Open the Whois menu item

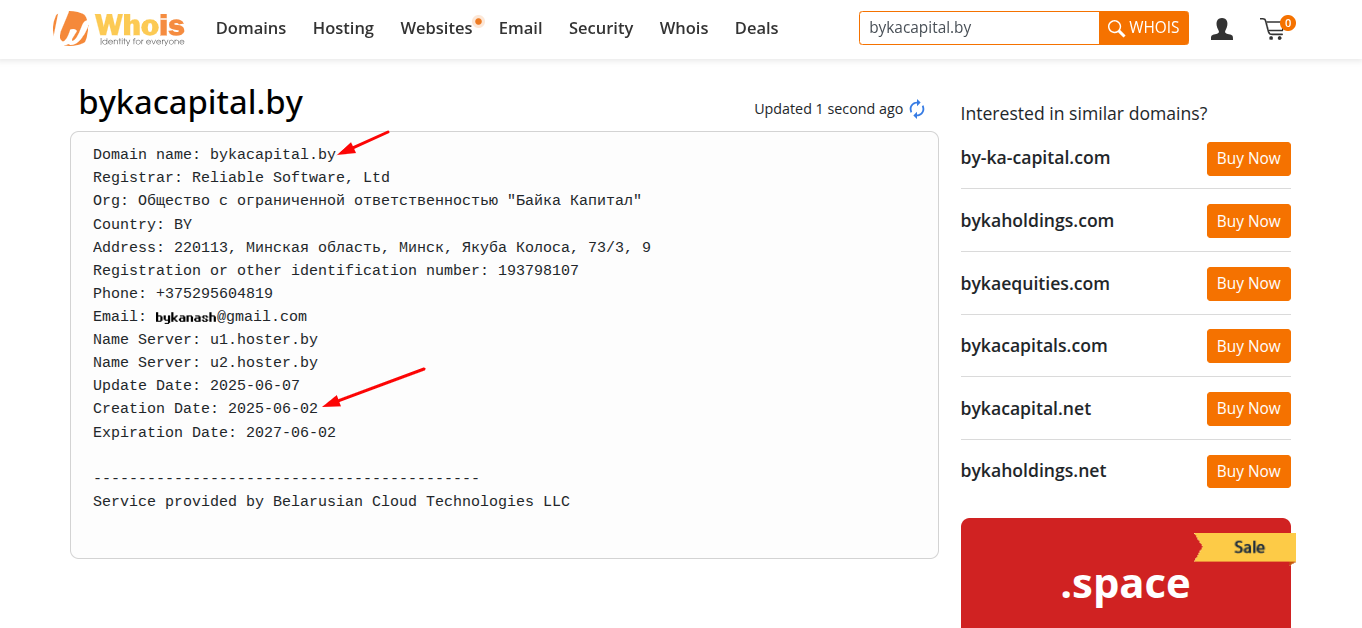[x=684, y=28]
